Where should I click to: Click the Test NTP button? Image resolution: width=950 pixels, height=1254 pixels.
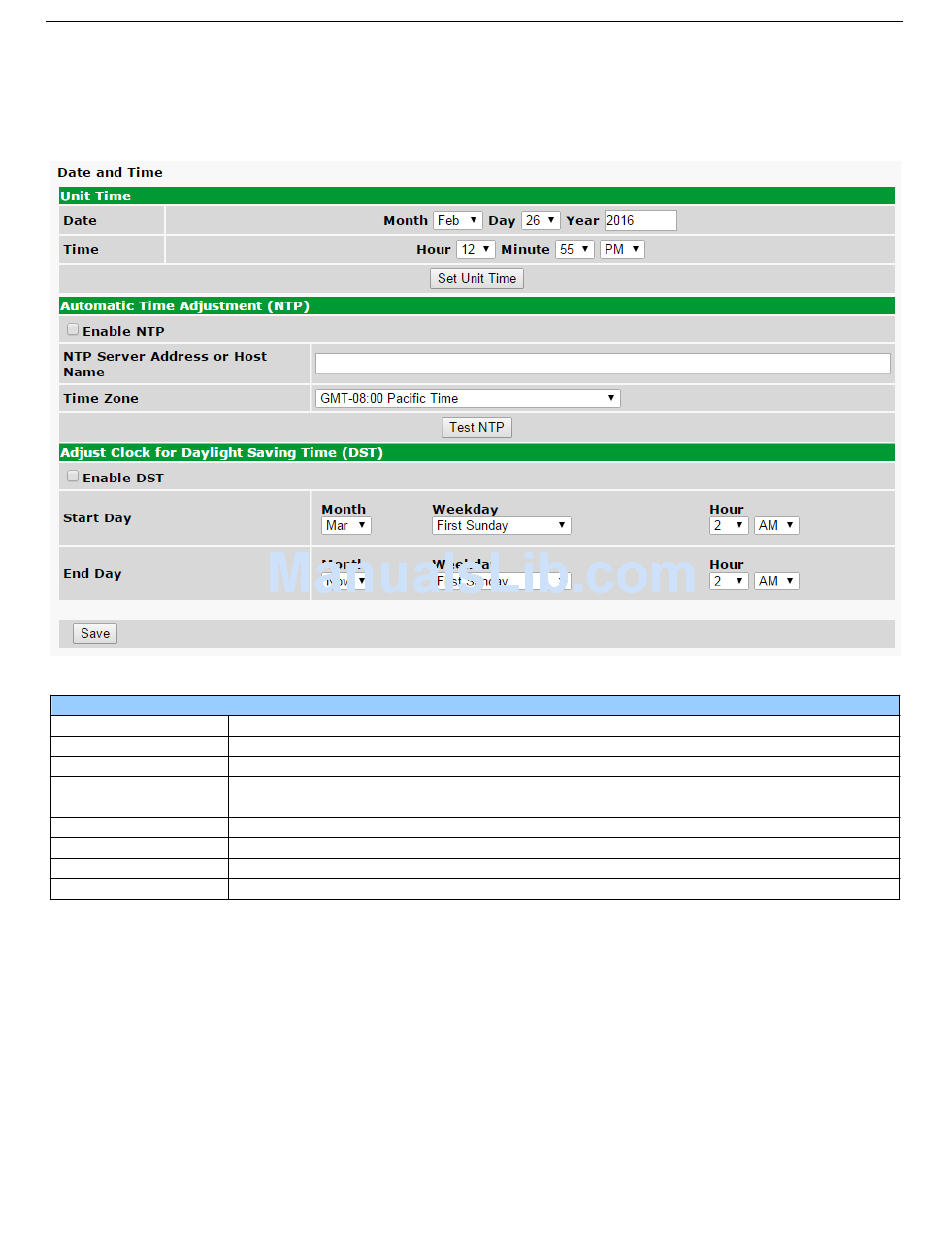[x=477, y=427]
